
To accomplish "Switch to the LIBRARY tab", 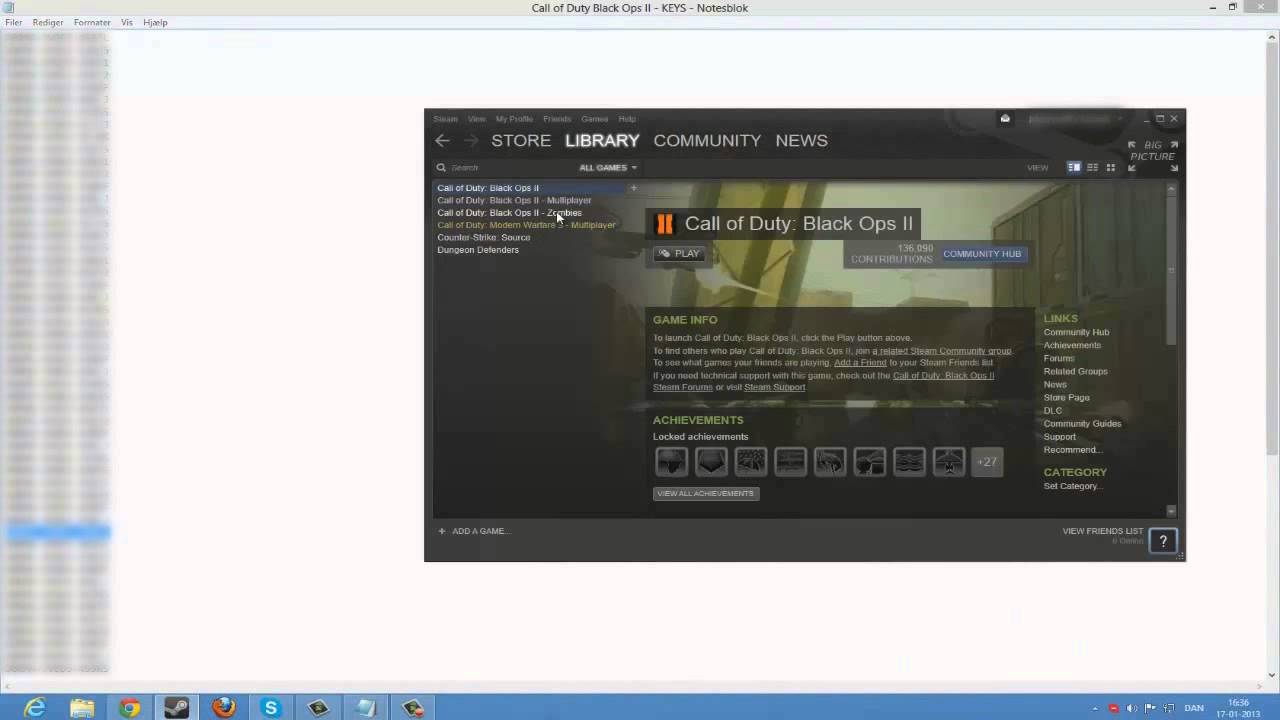I will click(602, 141).
